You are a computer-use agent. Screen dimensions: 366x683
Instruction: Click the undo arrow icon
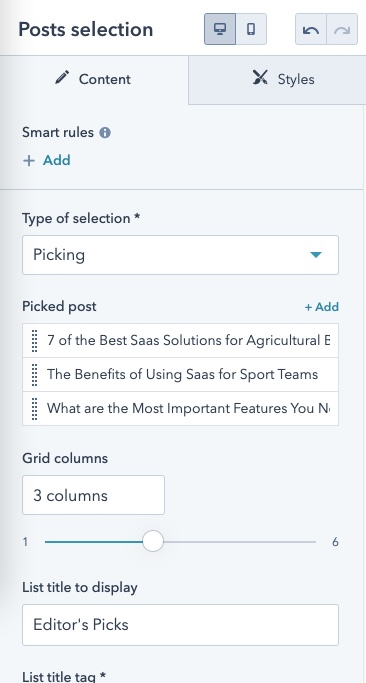(311, 29)
